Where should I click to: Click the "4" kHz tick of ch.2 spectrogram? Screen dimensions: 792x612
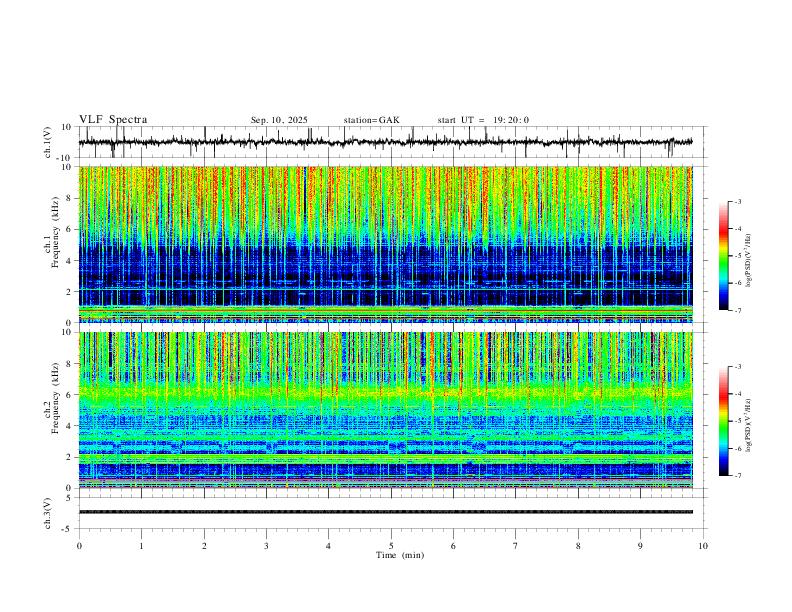coord(70,426)
